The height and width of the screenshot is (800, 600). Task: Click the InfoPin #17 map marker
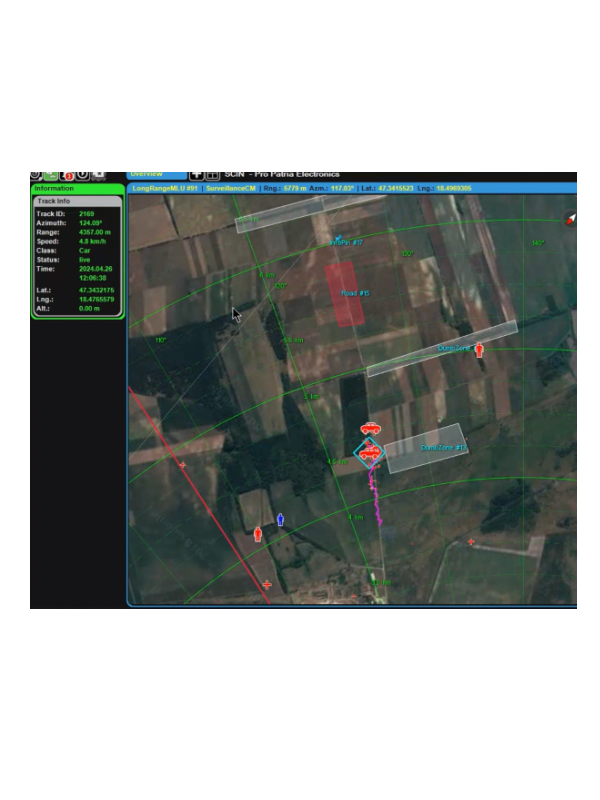[340, 239]
